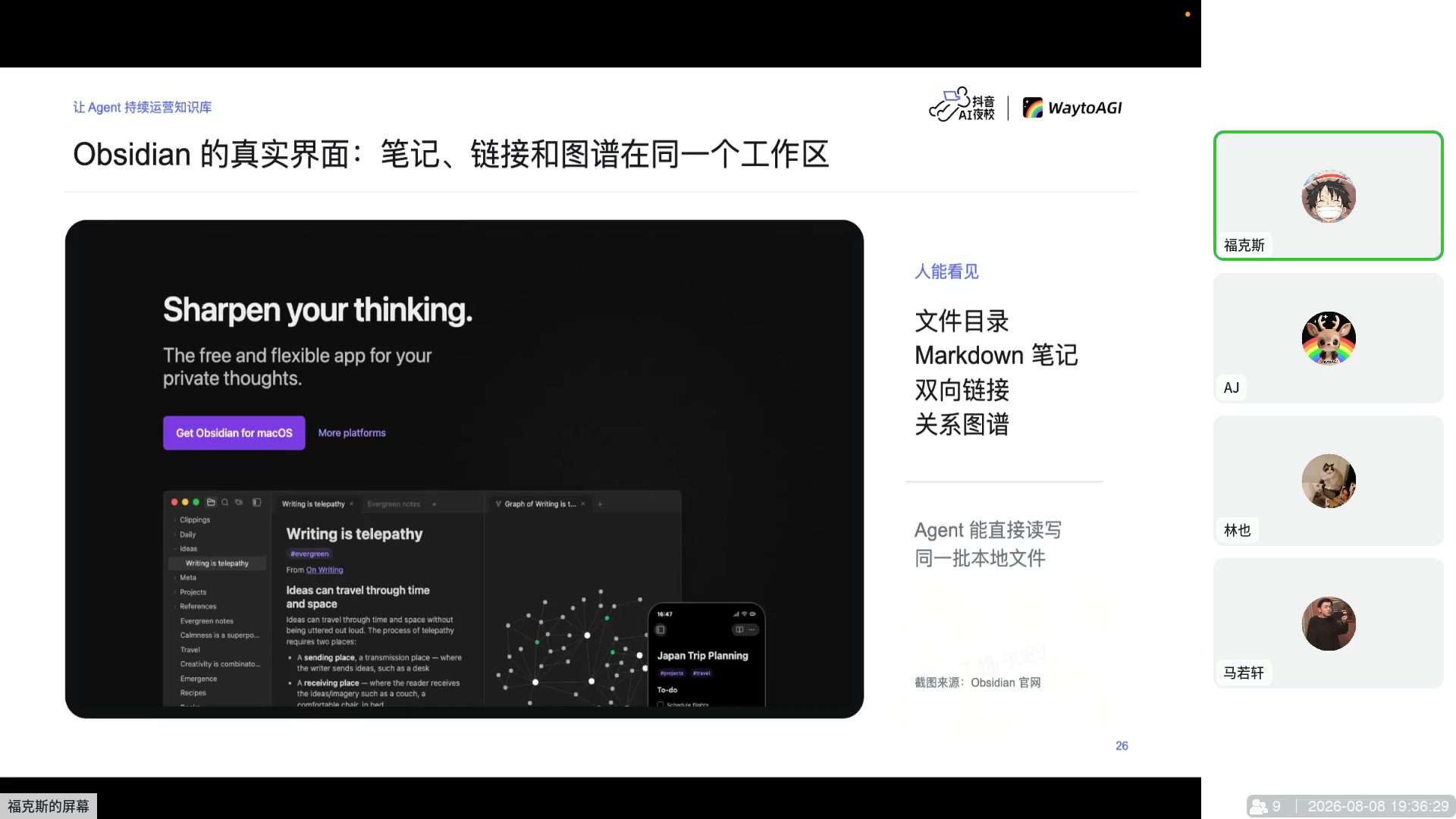Toggle the Obsidian left sidebar panel icon

257,503
